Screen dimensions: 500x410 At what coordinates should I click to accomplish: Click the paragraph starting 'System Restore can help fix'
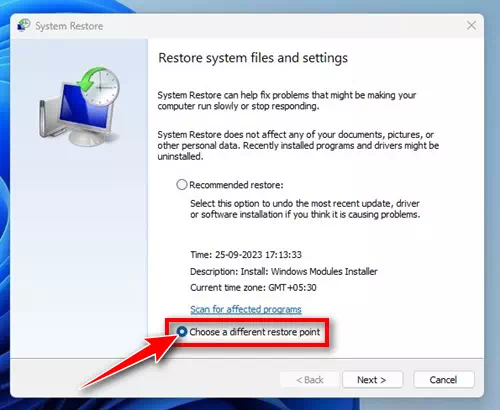[287, 101]
